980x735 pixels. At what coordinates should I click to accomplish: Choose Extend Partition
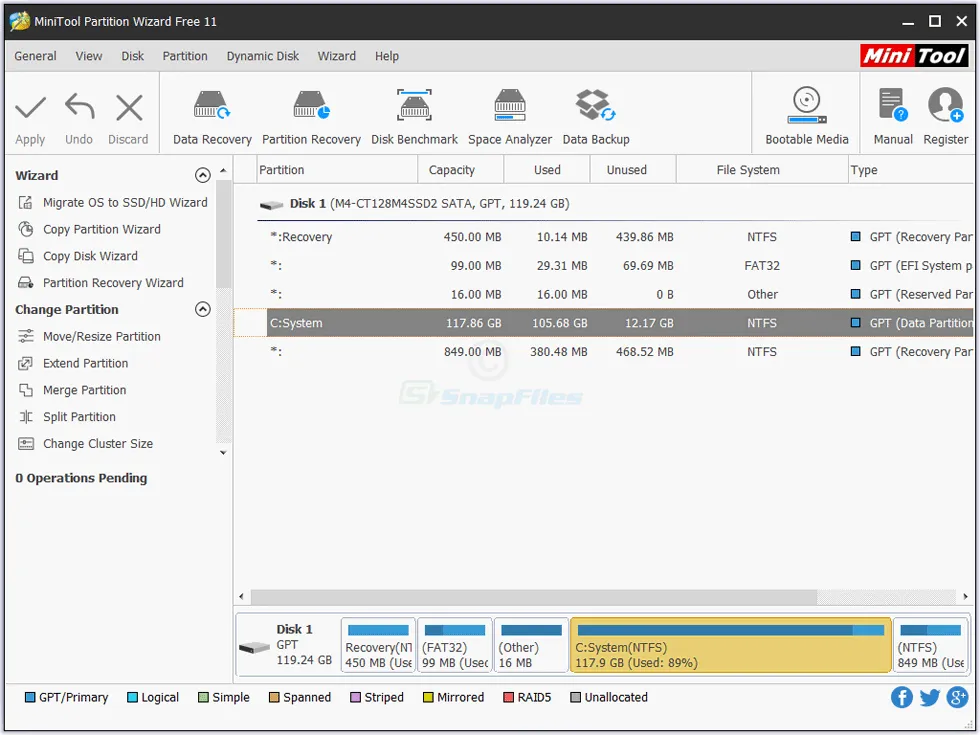(73, 364)
